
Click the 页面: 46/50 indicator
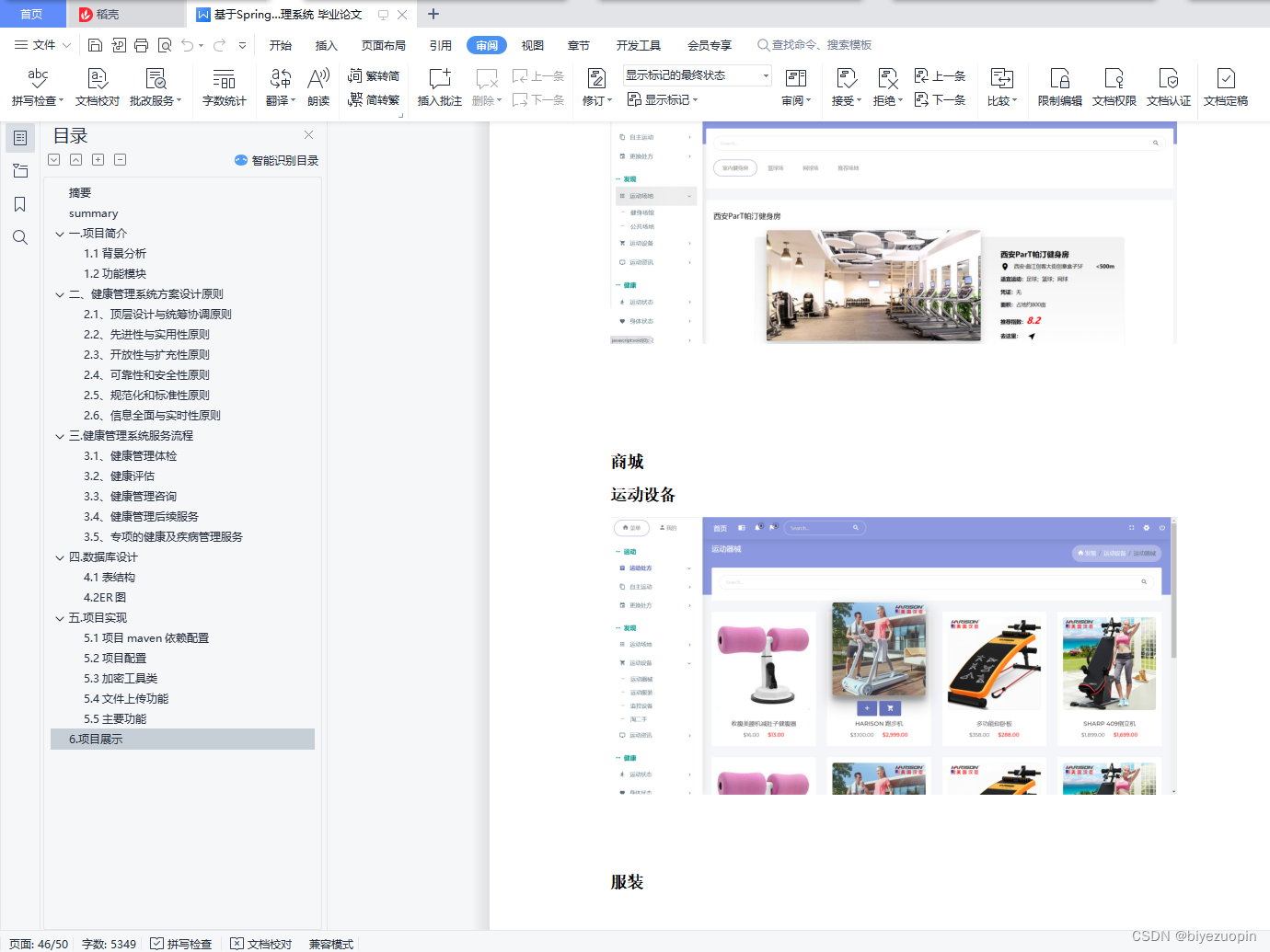(x=39, y=944)
